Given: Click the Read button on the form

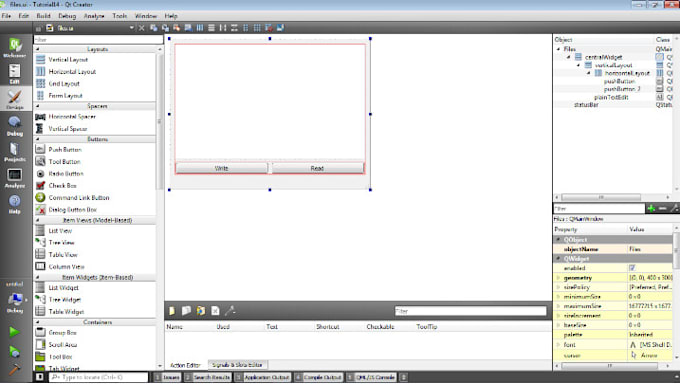Looking at the screenshot, I should coord(317,168).
